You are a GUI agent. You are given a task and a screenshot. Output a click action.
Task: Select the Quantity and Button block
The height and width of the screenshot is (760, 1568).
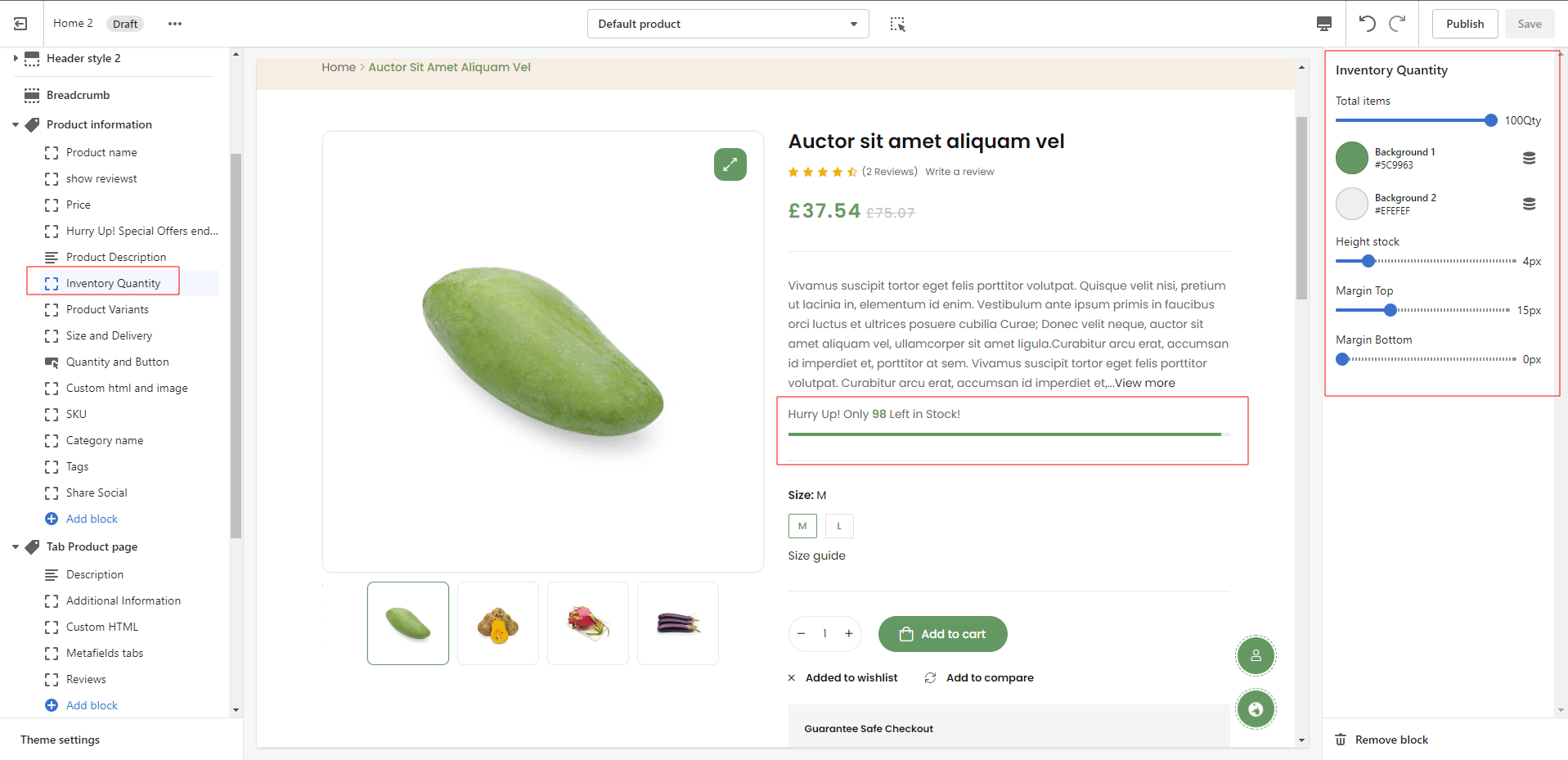click(117, 362)
